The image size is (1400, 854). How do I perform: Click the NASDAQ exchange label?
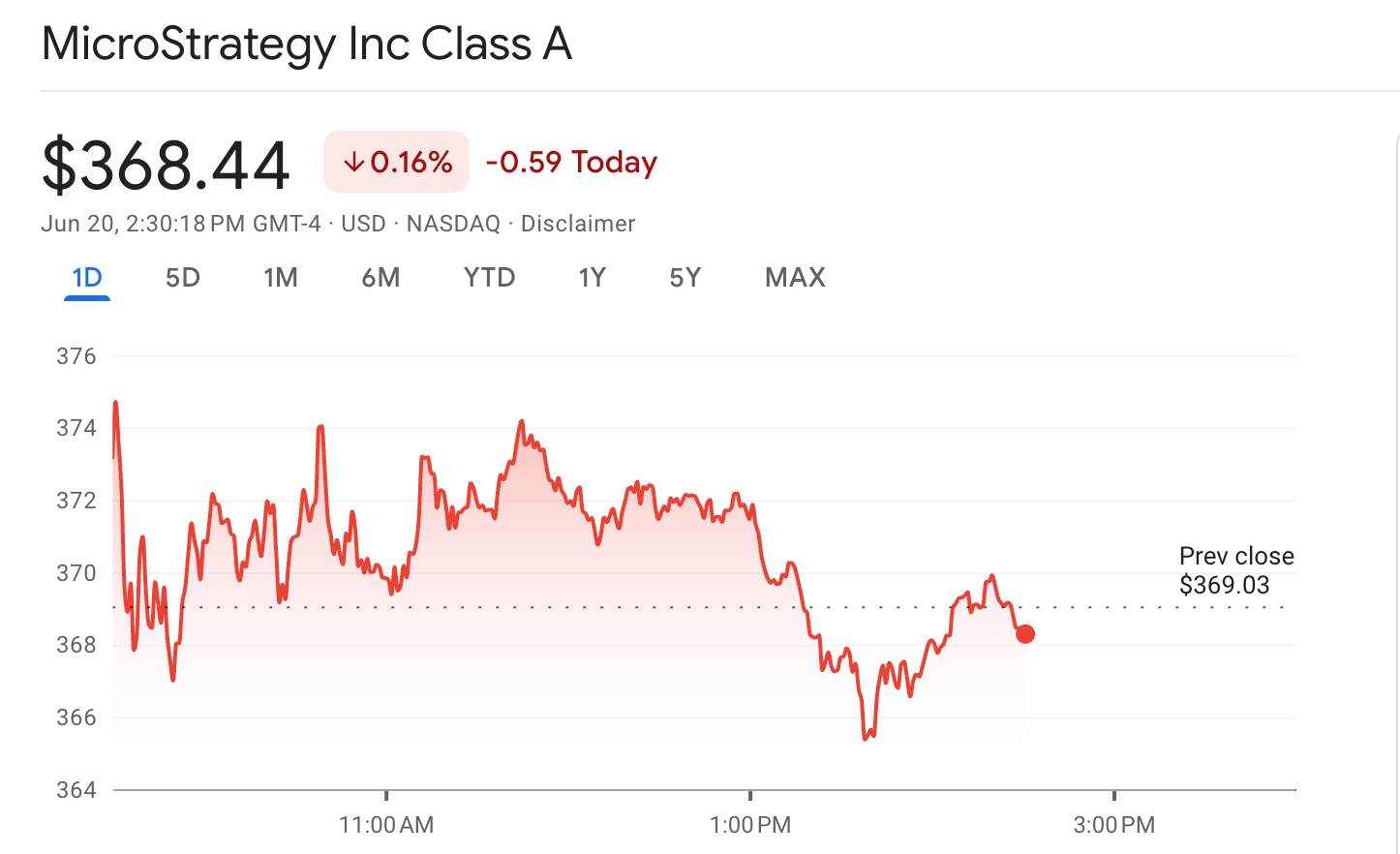point(453,224)
